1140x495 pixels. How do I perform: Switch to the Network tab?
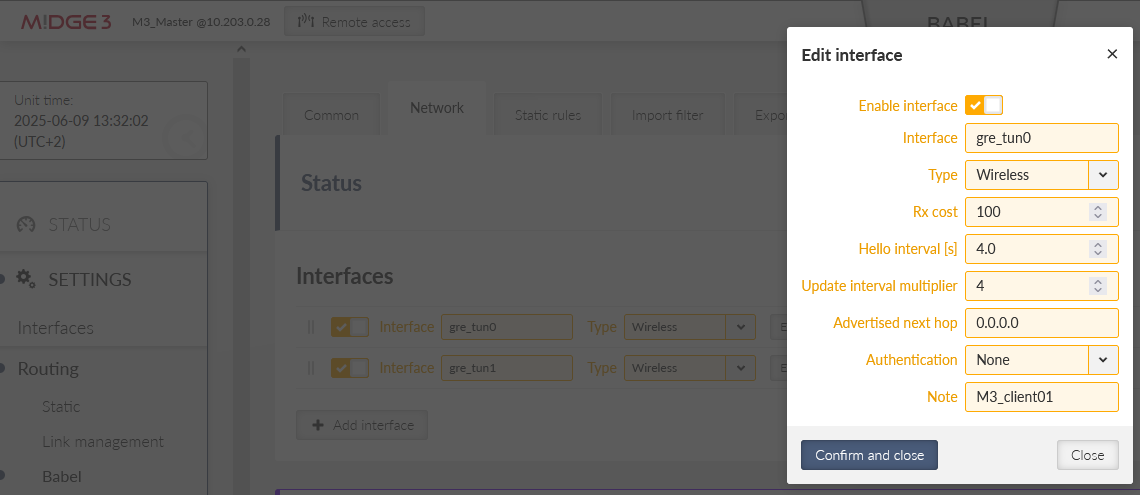(x=437, y=108)
